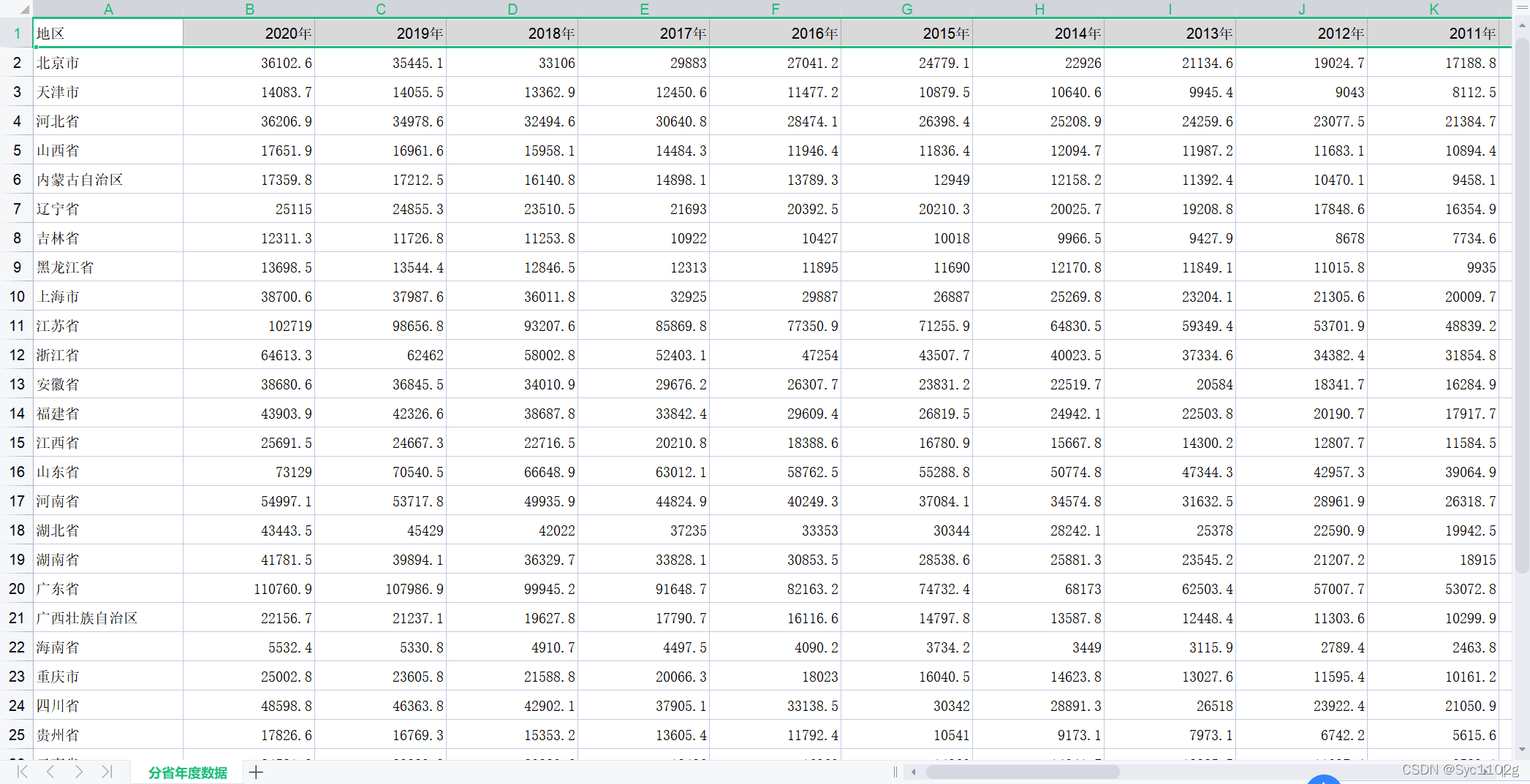Select column J header
The width and height of the screenshot is (1530, 784).
(1302, 9)
